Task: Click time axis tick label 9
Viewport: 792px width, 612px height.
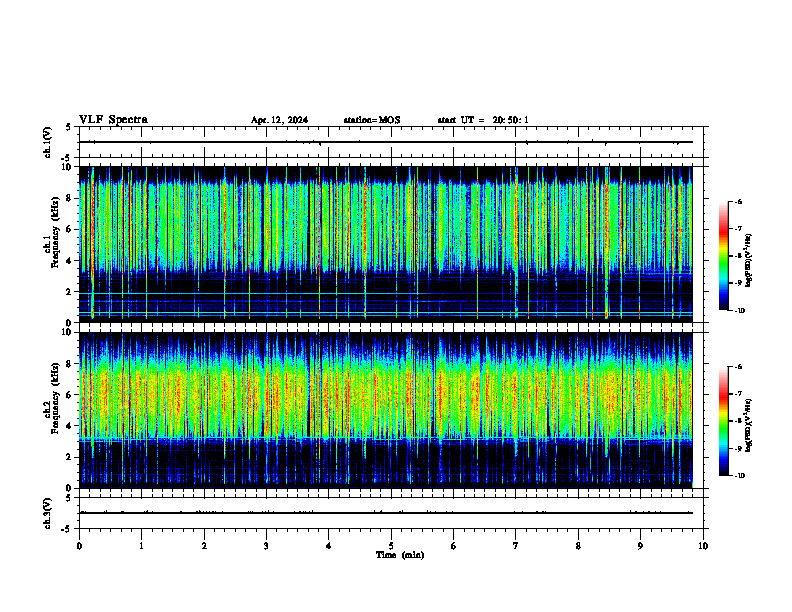Action: point(640,546)
